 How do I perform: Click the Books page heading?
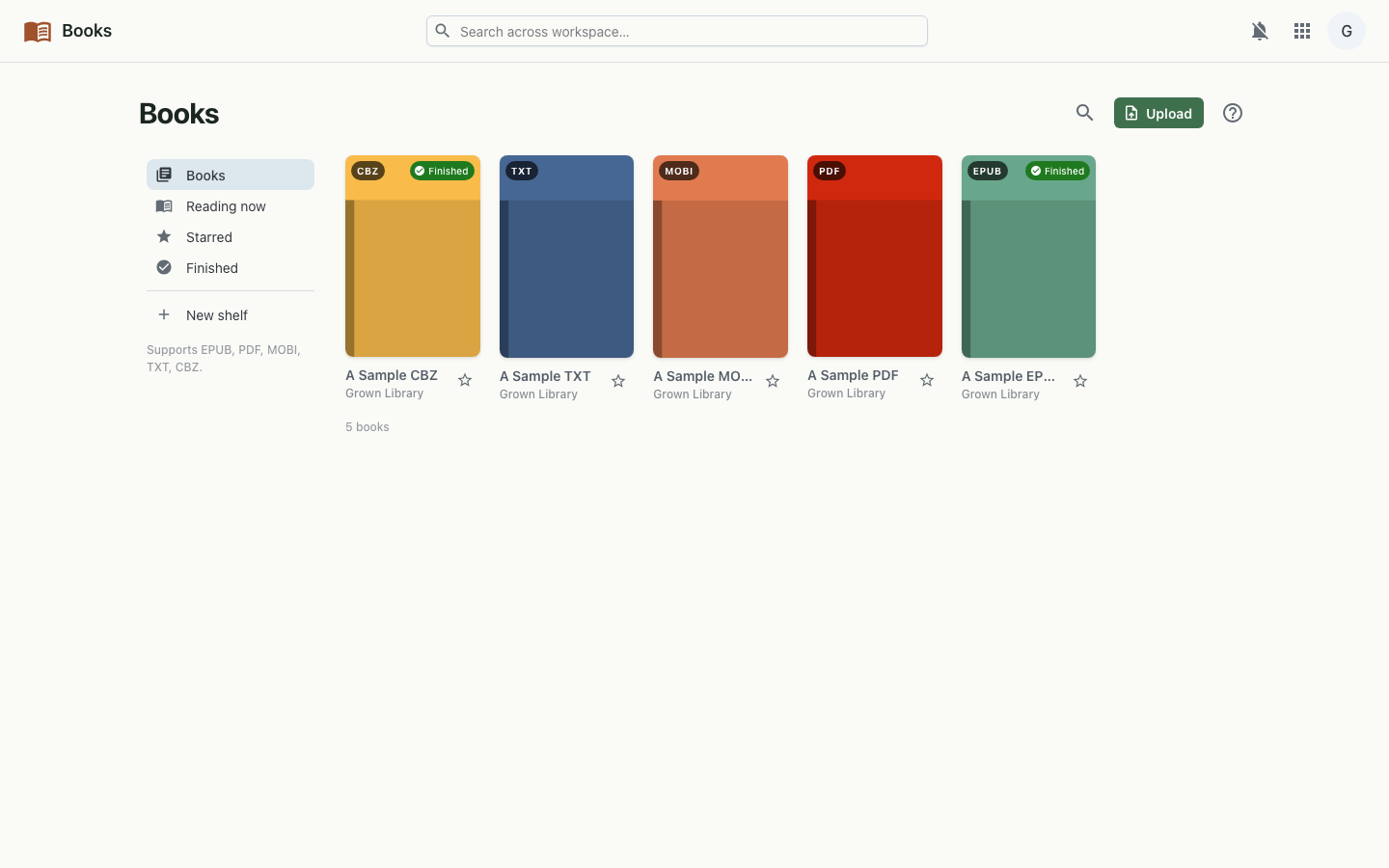click(179, 114)
